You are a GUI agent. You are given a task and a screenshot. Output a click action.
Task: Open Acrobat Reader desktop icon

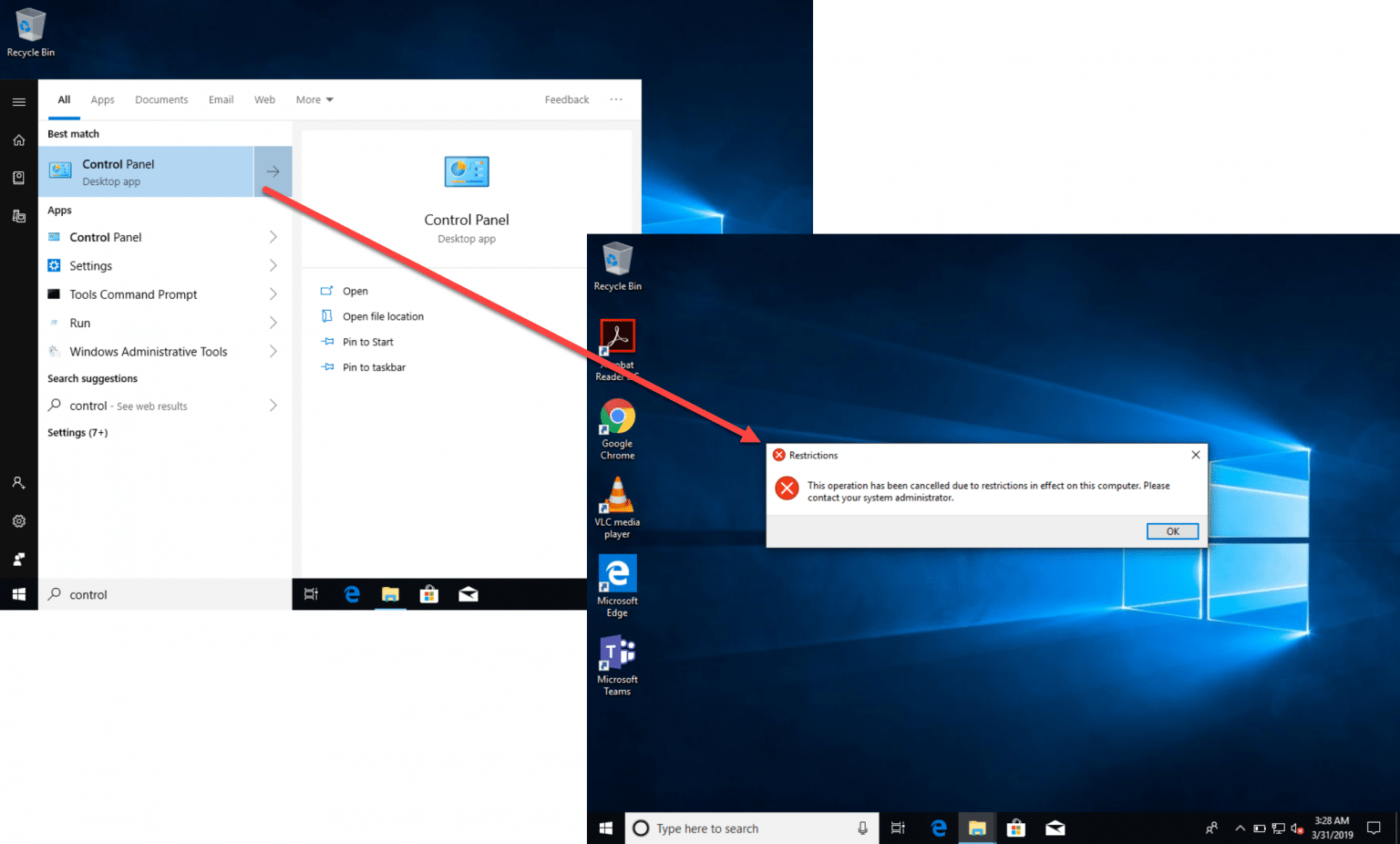pyautogui.click(x=617, y=337)
